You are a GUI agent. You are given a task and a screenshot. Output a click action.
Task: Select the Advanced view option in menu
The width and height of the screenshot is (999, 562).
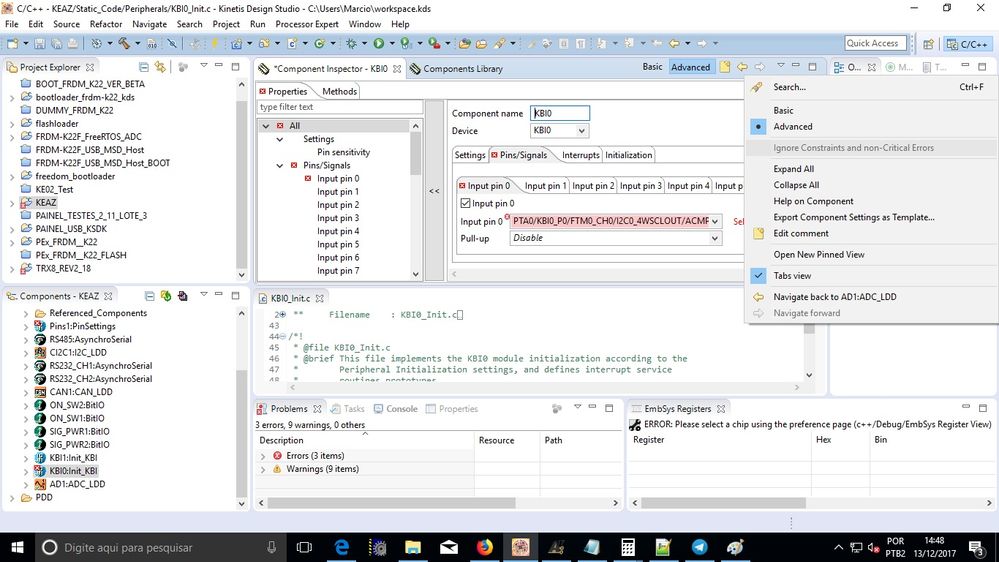click(792, 127)
